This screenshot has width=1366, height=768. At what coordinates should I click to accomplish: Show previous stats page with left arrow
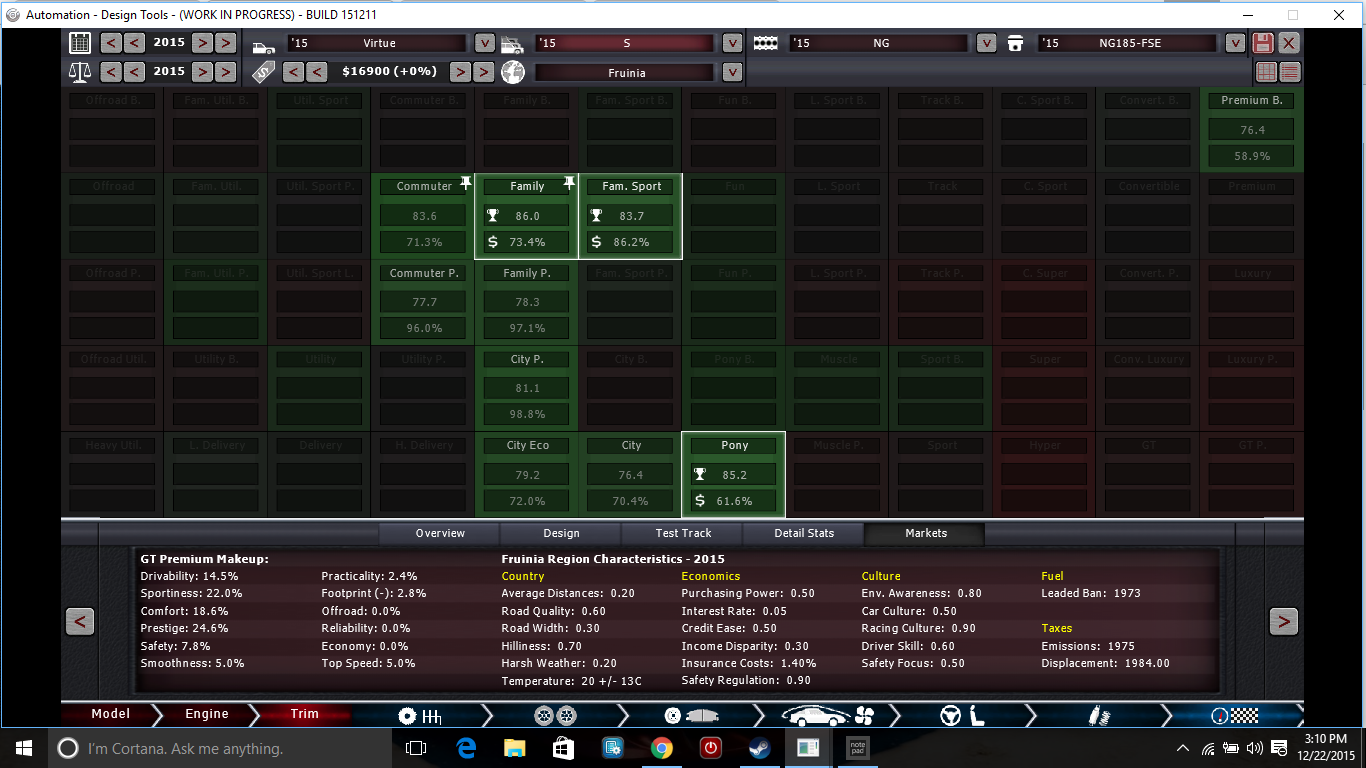80,621
